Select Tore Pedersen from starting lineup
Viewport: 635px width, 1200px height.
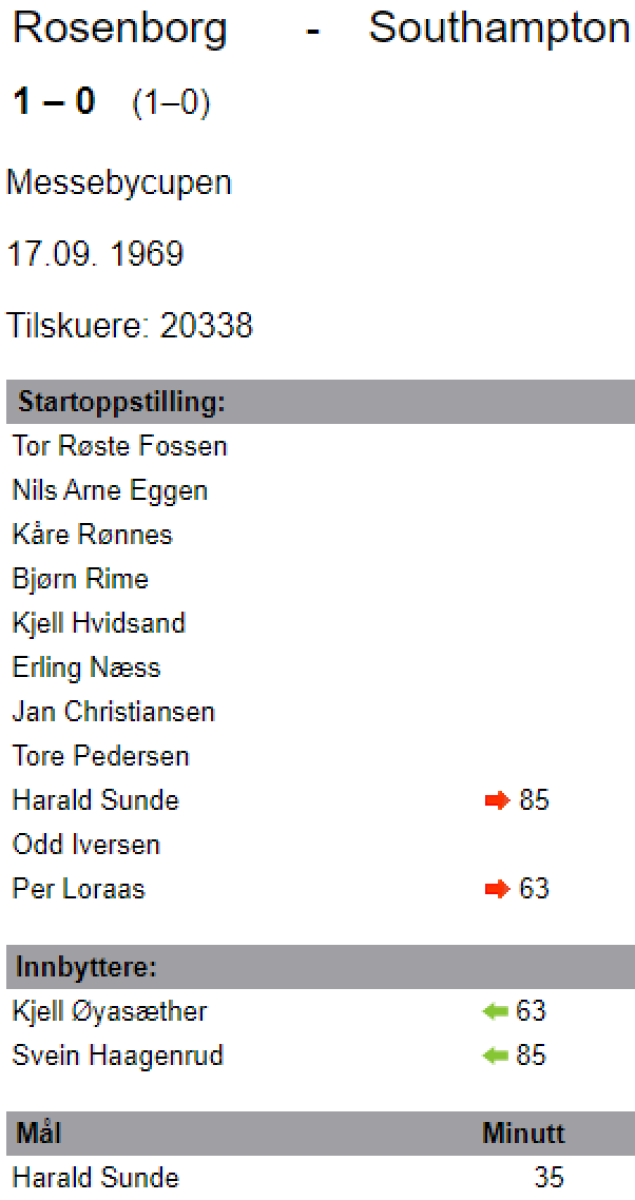pyautogui.click(x=100, y=756)
